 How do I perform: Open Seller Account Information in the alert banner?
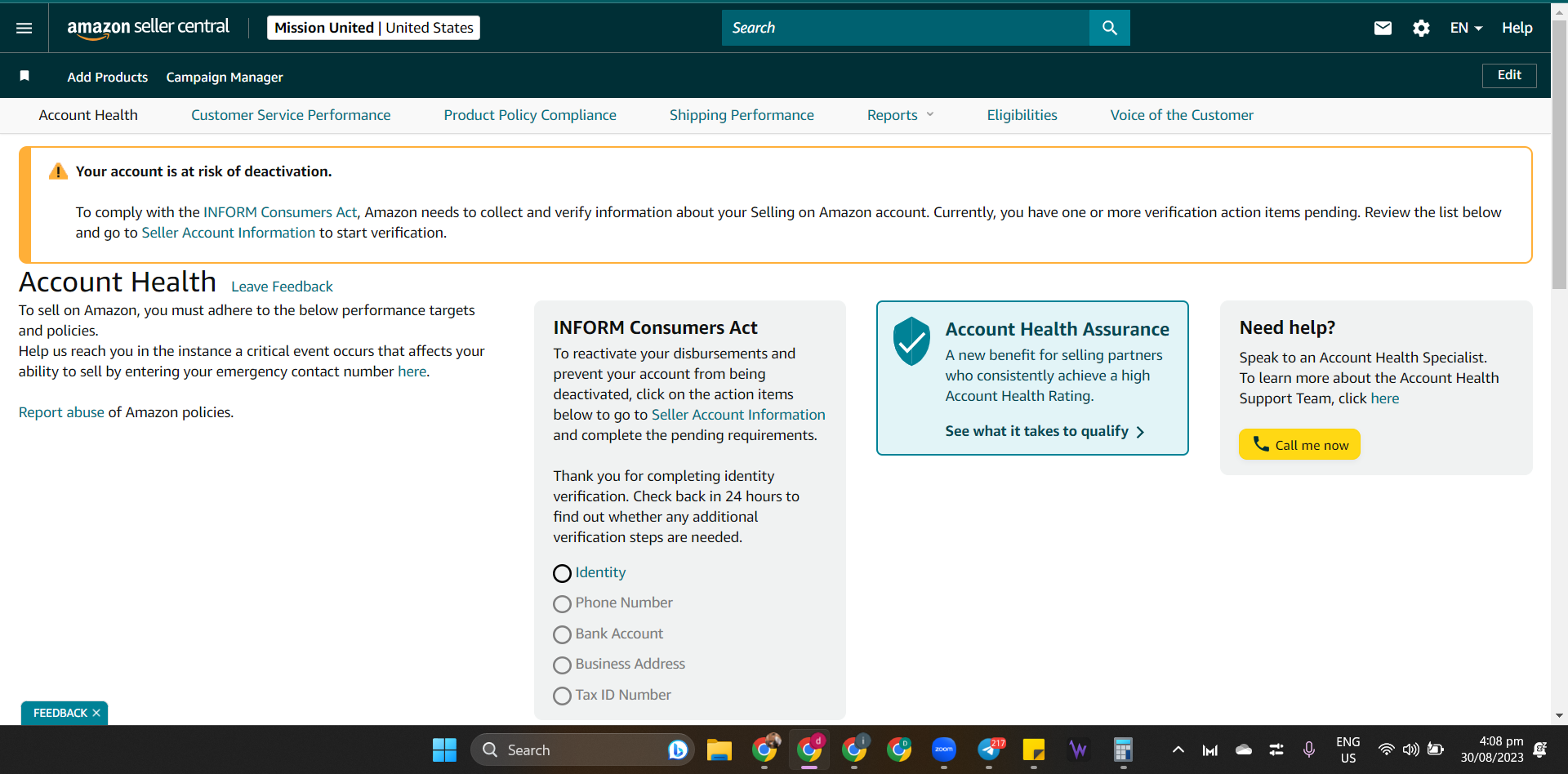pos(228,233)
